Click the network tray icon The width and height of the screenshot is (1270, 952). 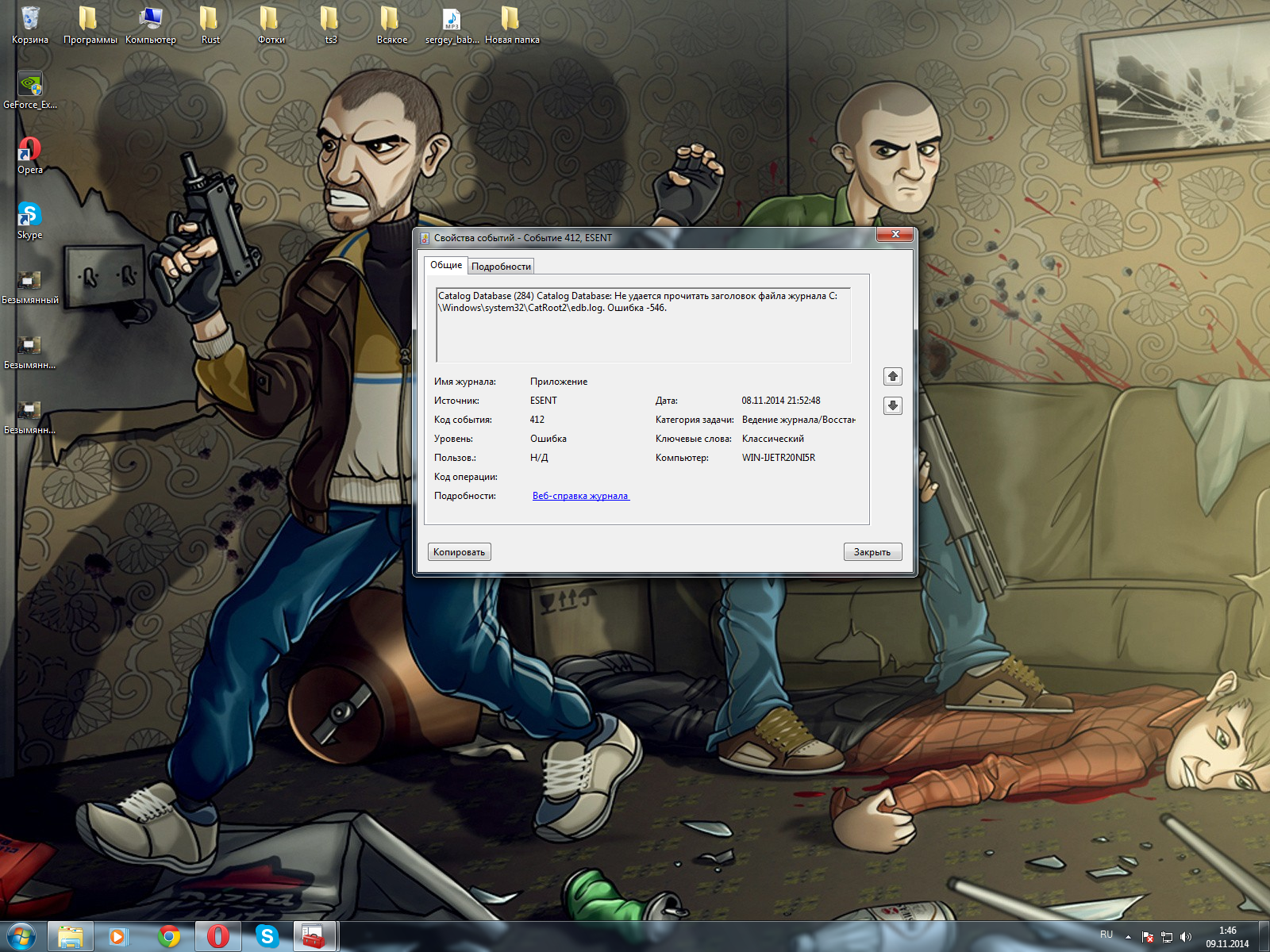point(1167,937)
